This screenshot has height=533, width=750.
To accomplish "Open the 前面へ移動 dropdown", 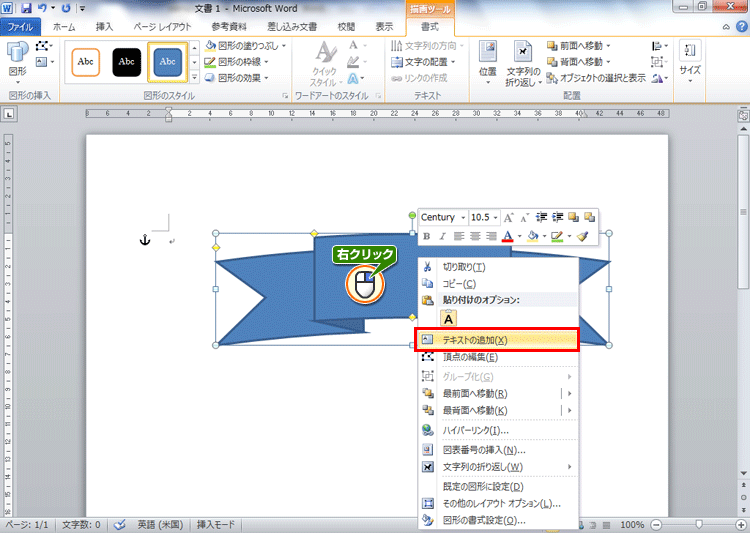I will tap(608, 46).
